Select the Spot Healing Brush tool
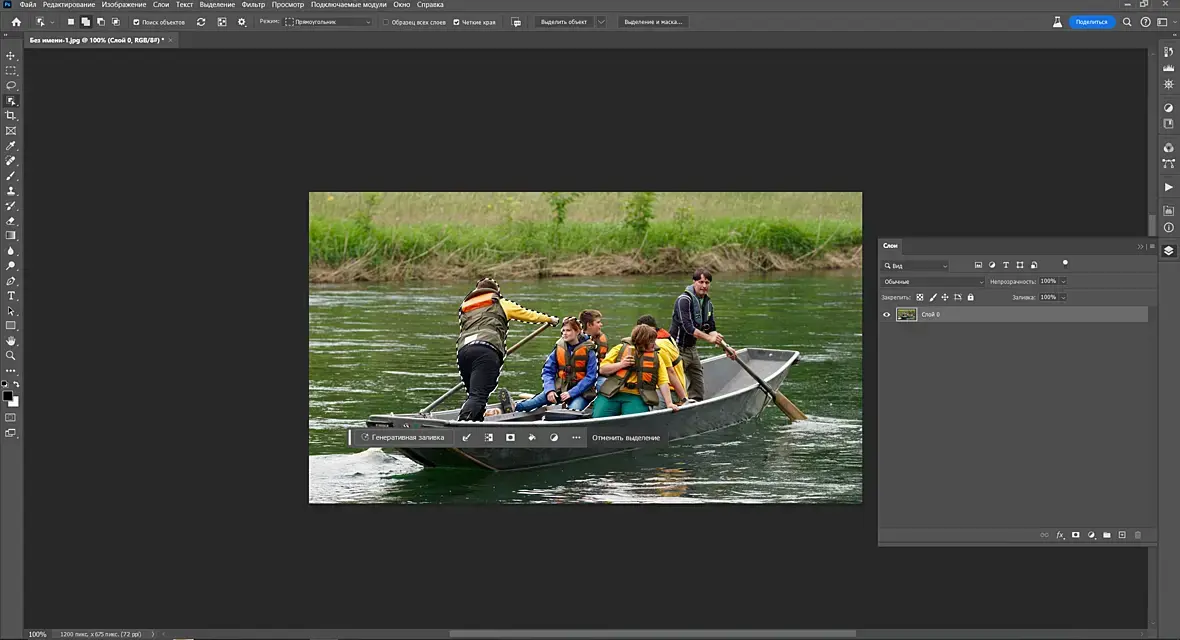This screenshot has height=640, width=1180. [11, 161]
